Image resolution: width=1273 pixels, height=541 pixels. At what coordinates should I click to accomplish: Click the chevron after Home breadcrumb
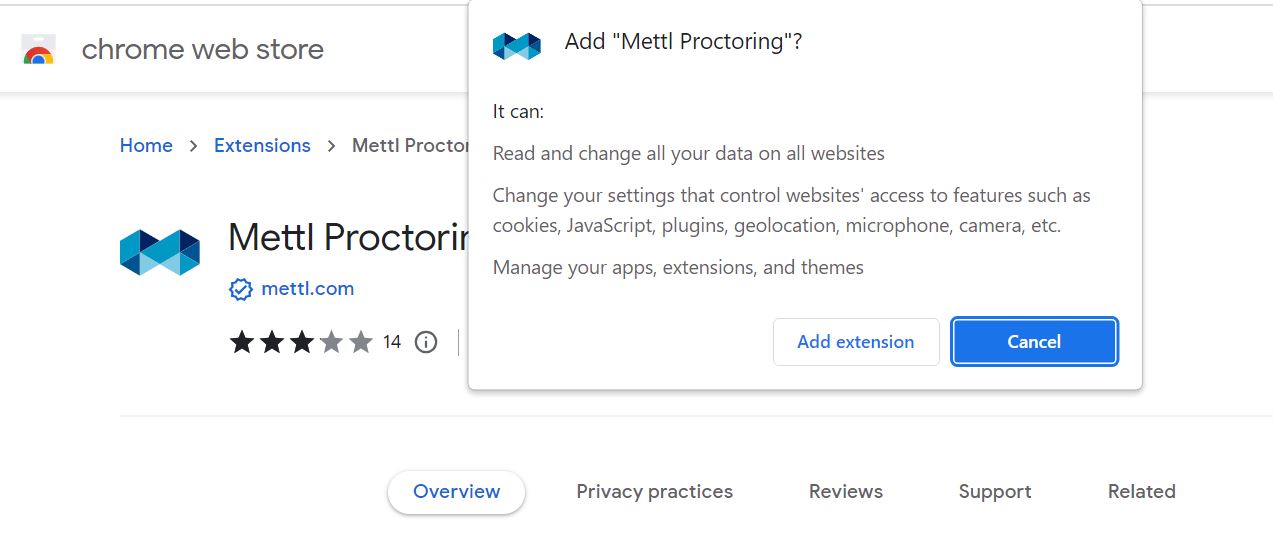point(193,146)
